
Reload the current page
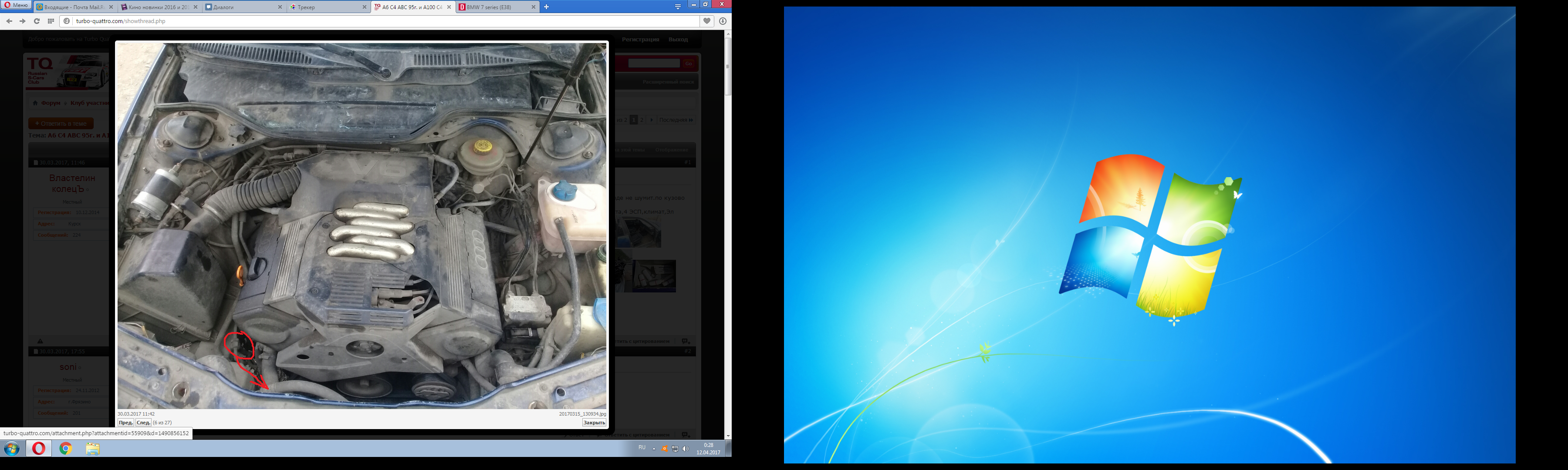click(37, 21)
